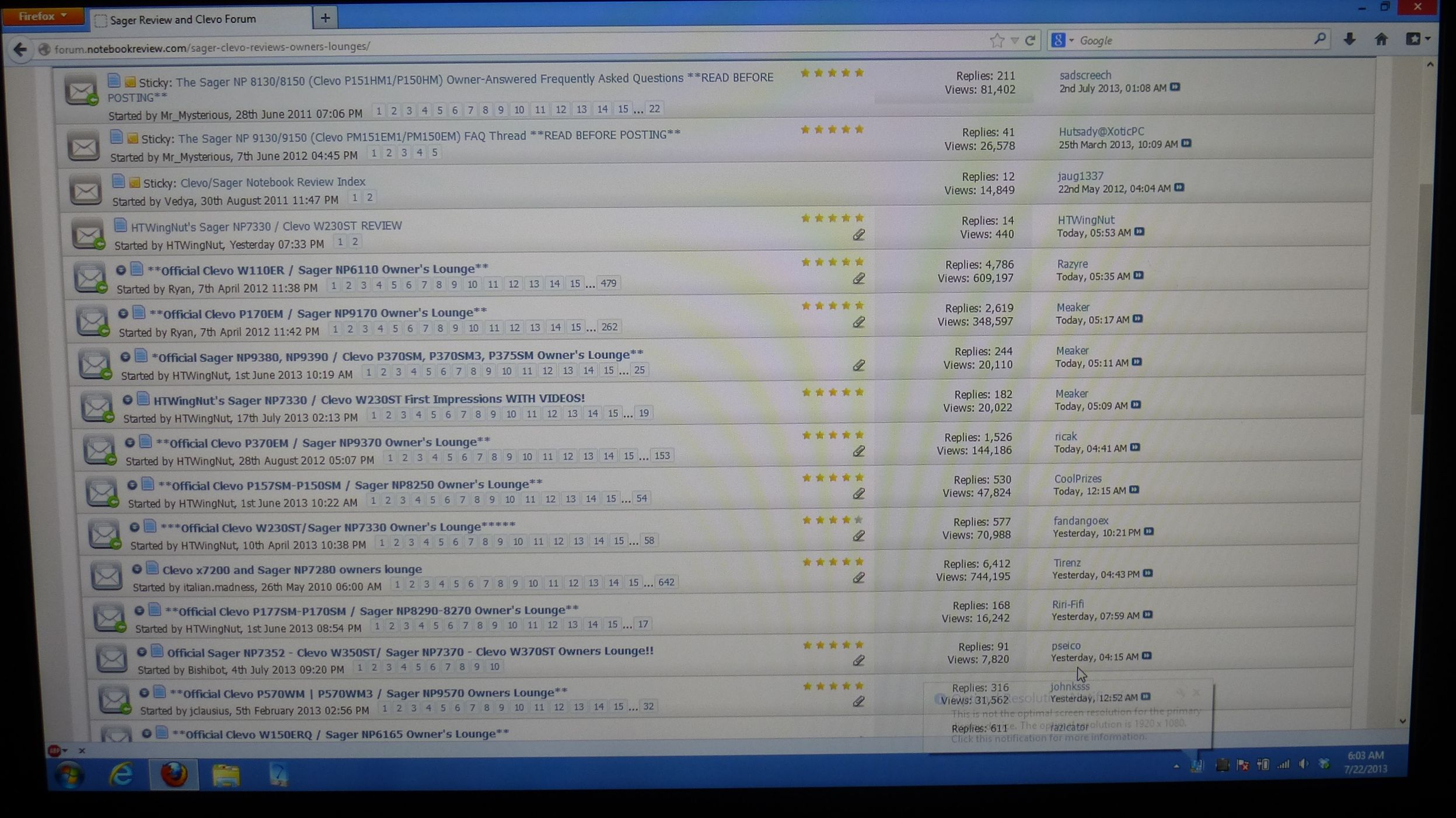Open page 19 of NP7330 First Impressions thread
Screen dimensions: 1456x818
pyautogui.click(x=644, y=413)
